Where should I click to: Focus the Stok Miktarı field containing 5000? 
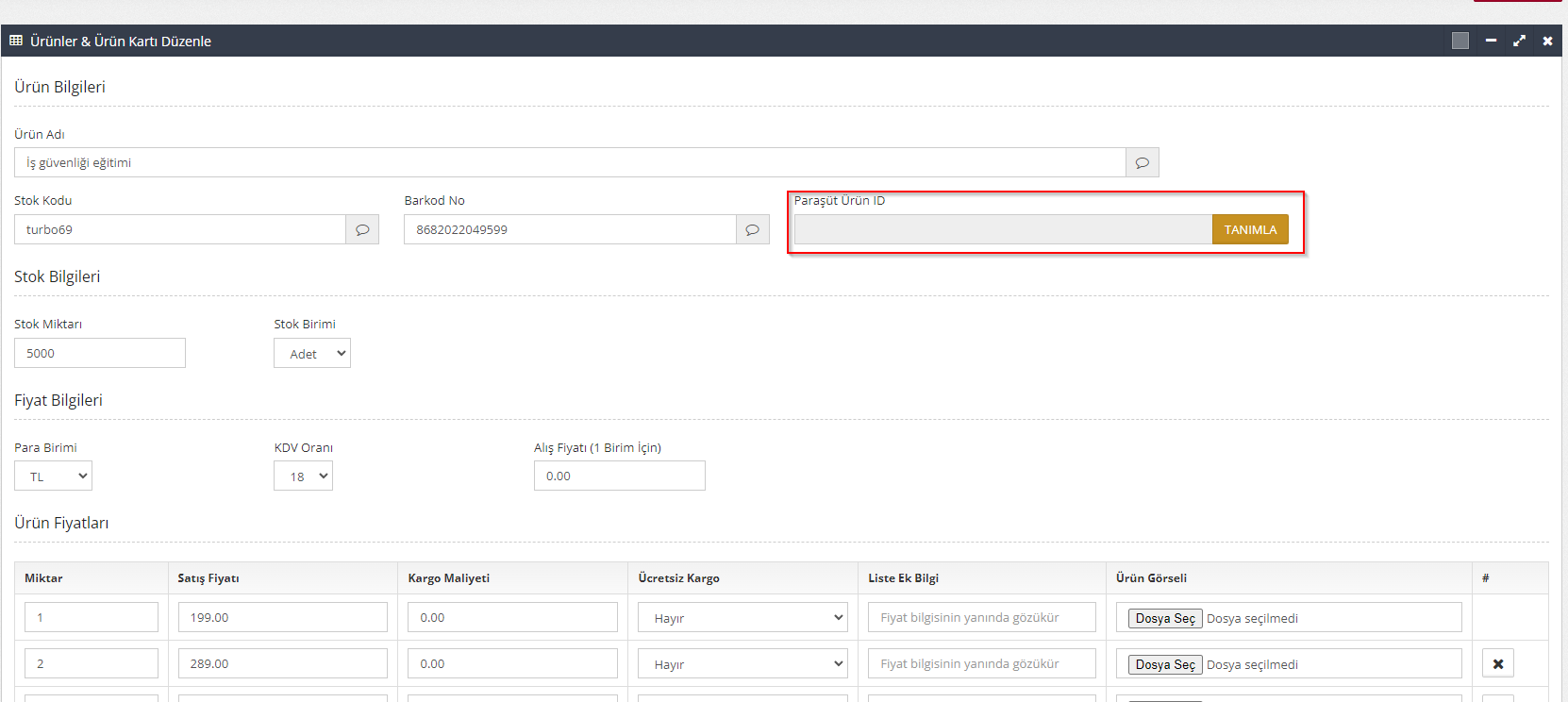(x=100, y=353)
